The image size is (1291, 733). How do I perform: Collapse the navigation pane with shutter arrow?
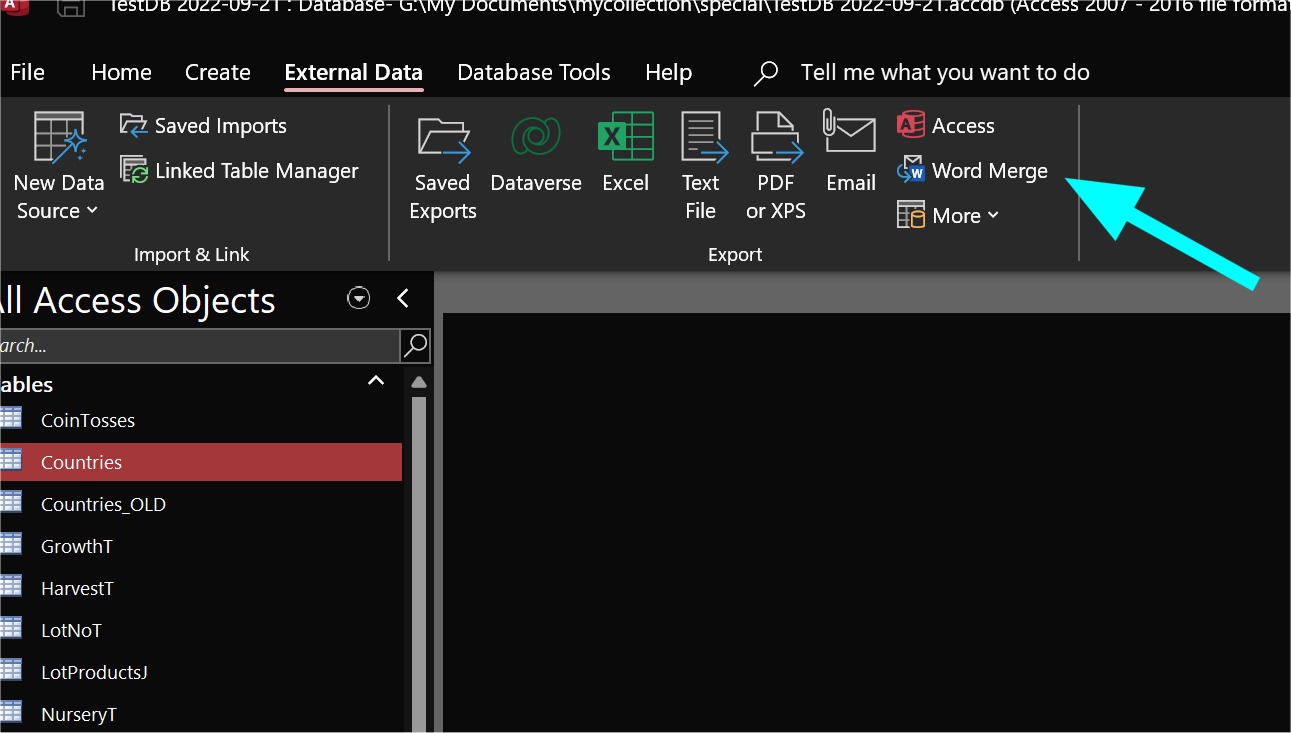point(403,299)
